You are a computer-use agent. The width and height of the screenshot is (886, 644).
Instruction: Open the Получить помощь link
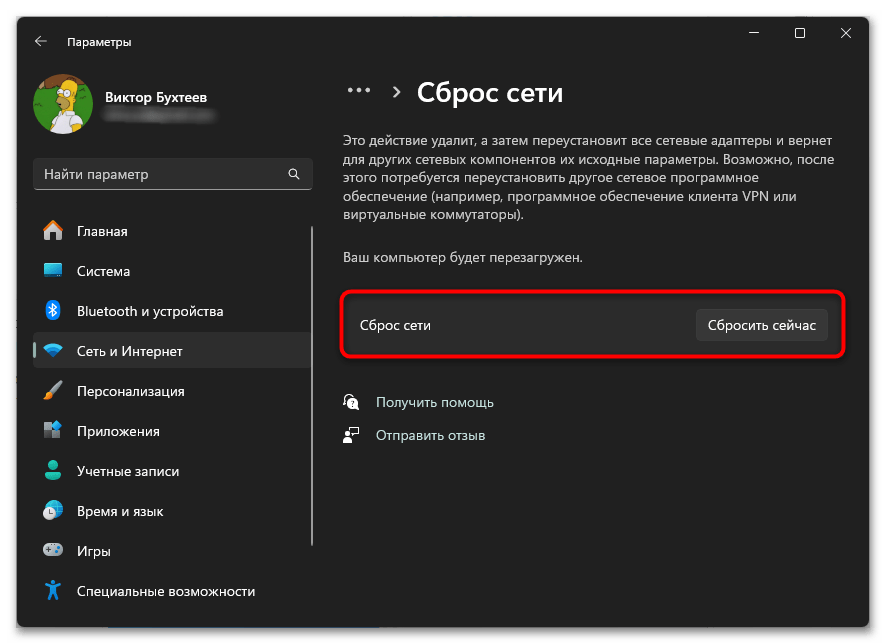[x=435, y=403]
